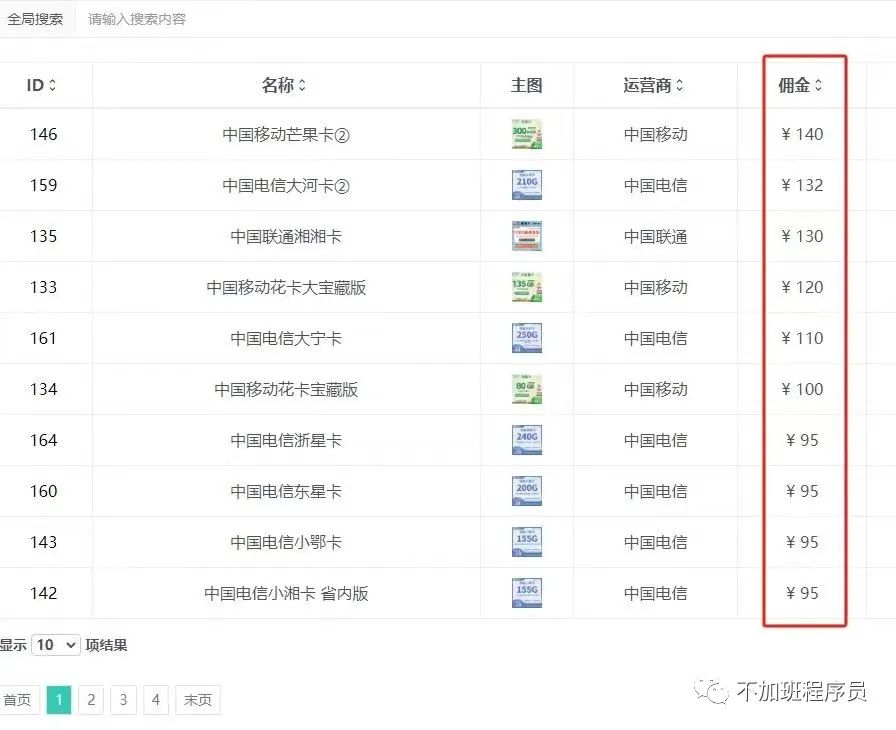Click ID cell 164
Image resolution: width=896 pixels, height=730 pixels.
(x=43, y=440)
